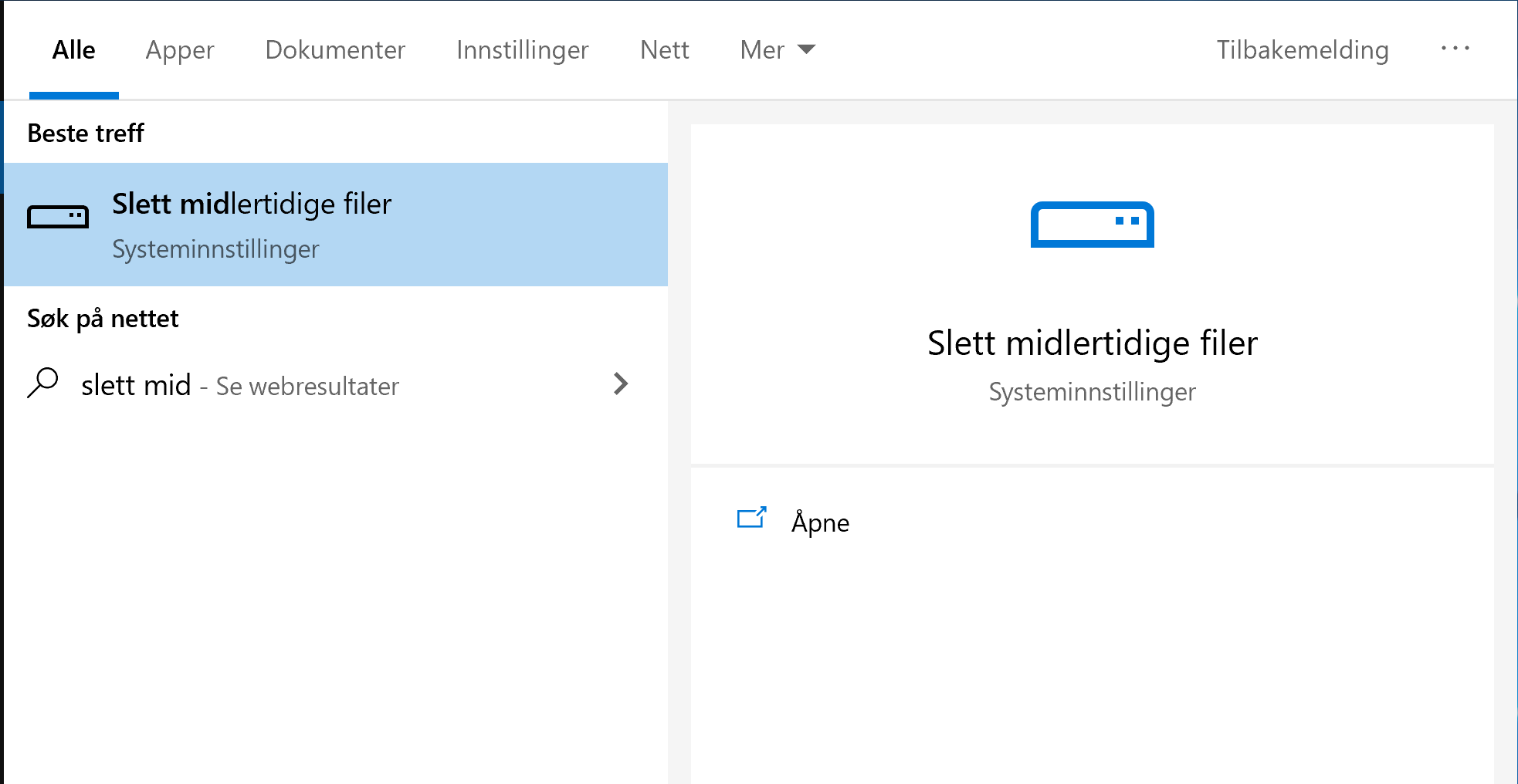The image size is (1518, 784).
Task: Click the Slett midlertidige filer app icon
Action: [59, 216]
